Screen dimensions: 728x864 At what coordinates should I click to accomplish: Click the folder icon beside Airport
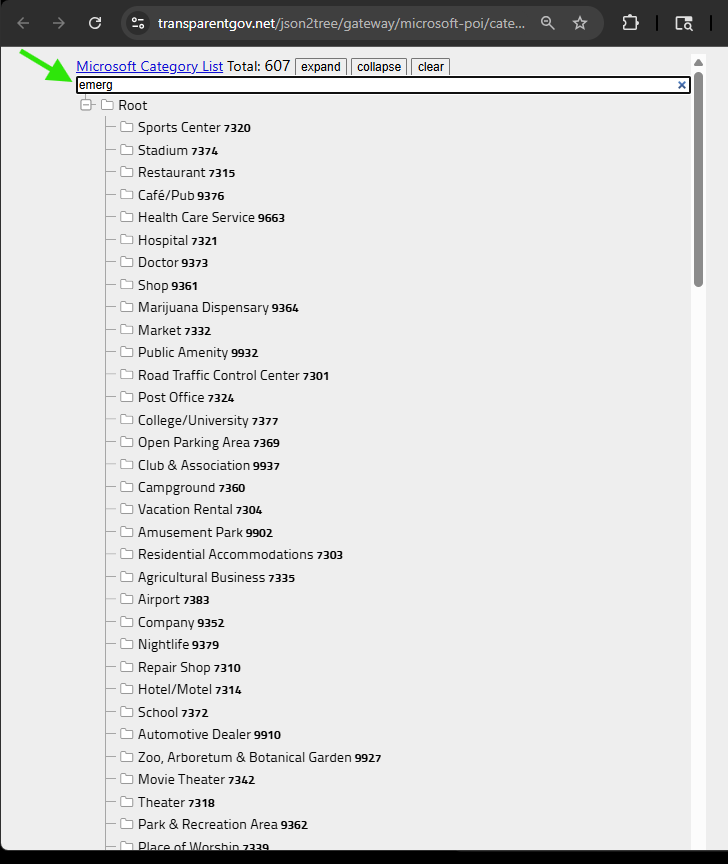(127, 600)
